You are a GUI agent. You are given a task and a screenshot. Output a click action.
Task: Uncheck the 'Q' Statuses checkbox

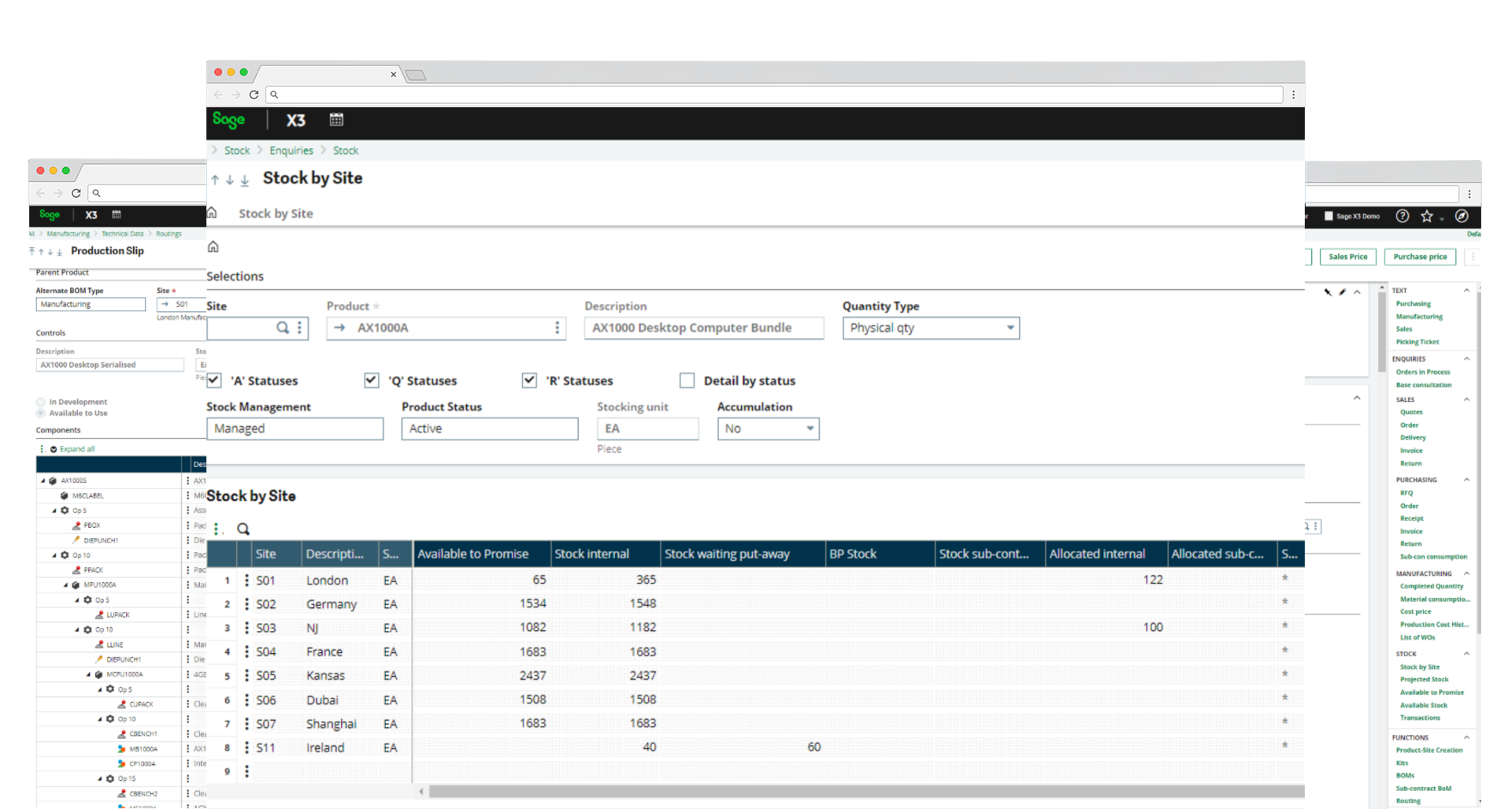click(372, 380)
